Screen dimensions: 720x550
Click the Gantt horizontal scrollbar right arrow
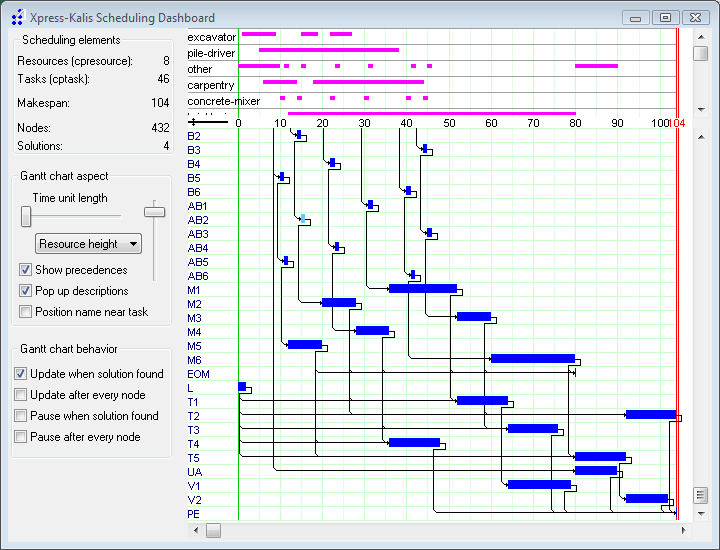click(x=683, y=530)
